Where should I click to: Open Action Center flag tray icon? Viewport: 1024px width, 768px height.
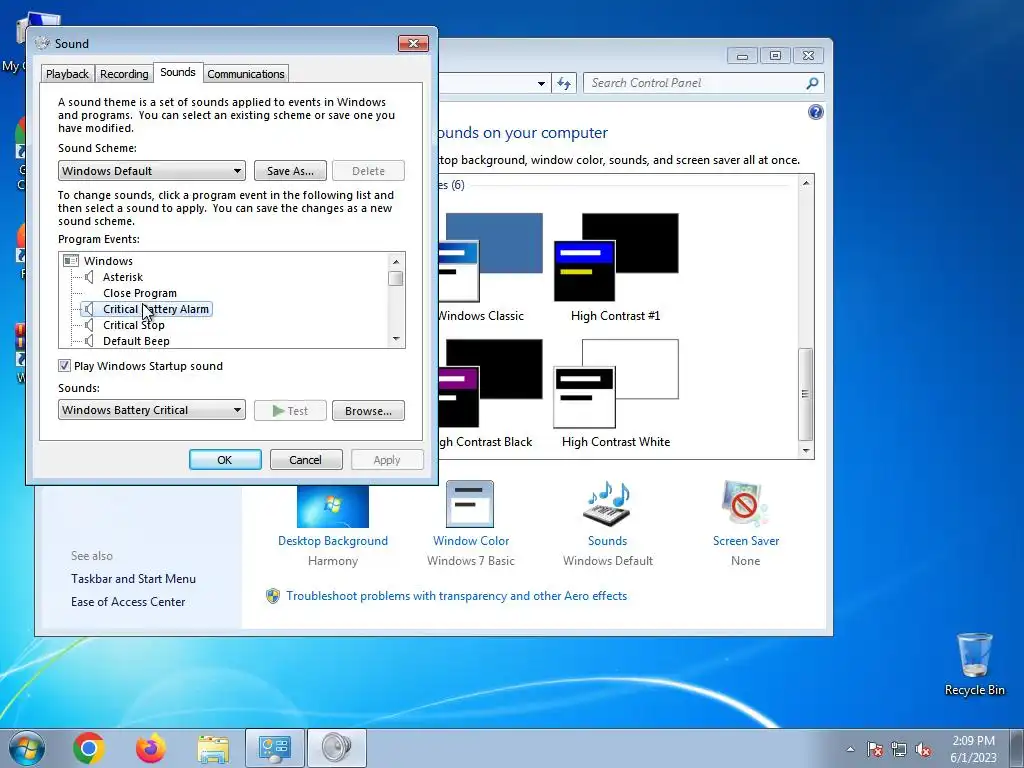[x=875, y=749]
